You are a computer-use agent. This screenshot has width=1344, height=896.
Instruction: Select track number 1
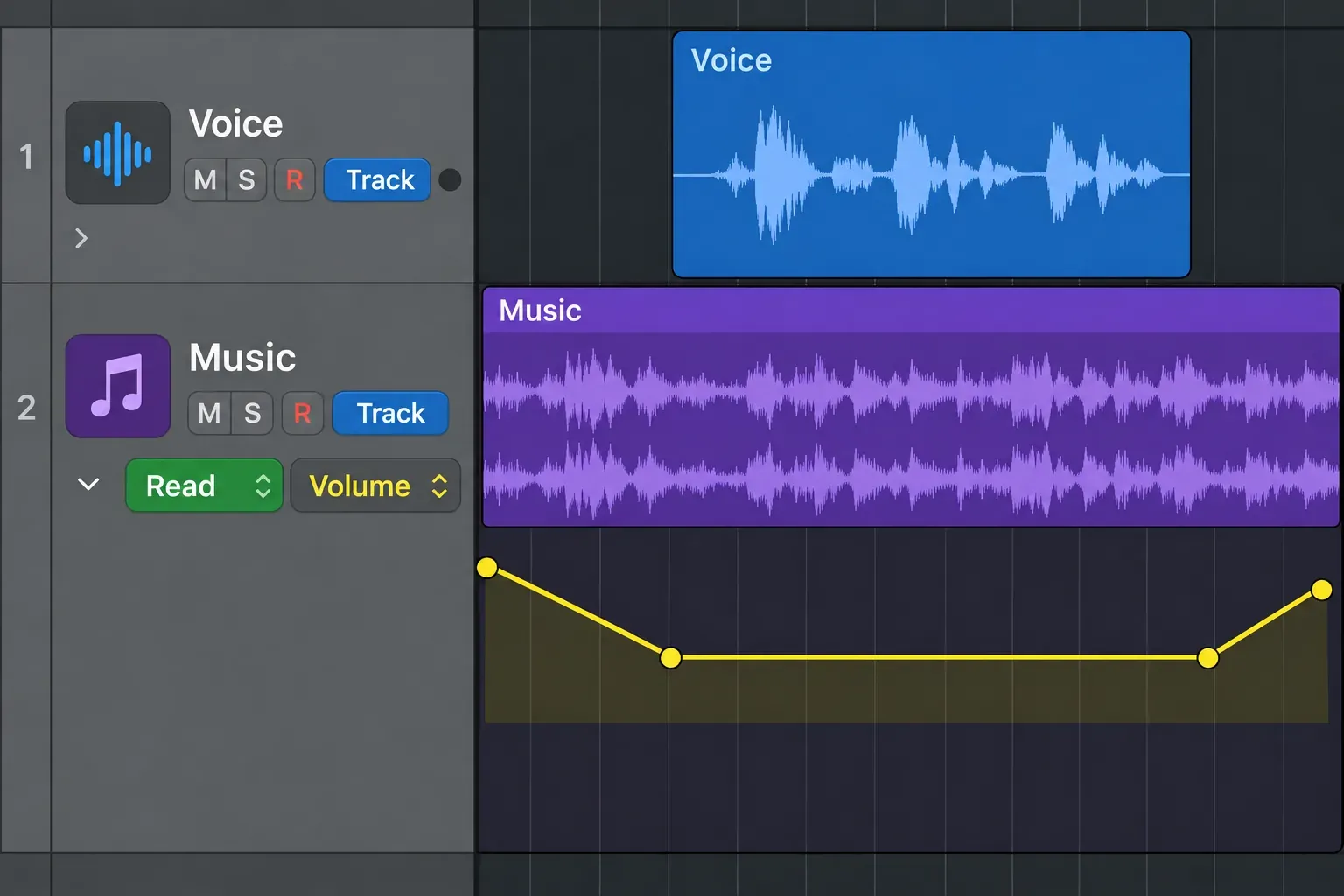(x=26, y=157)
